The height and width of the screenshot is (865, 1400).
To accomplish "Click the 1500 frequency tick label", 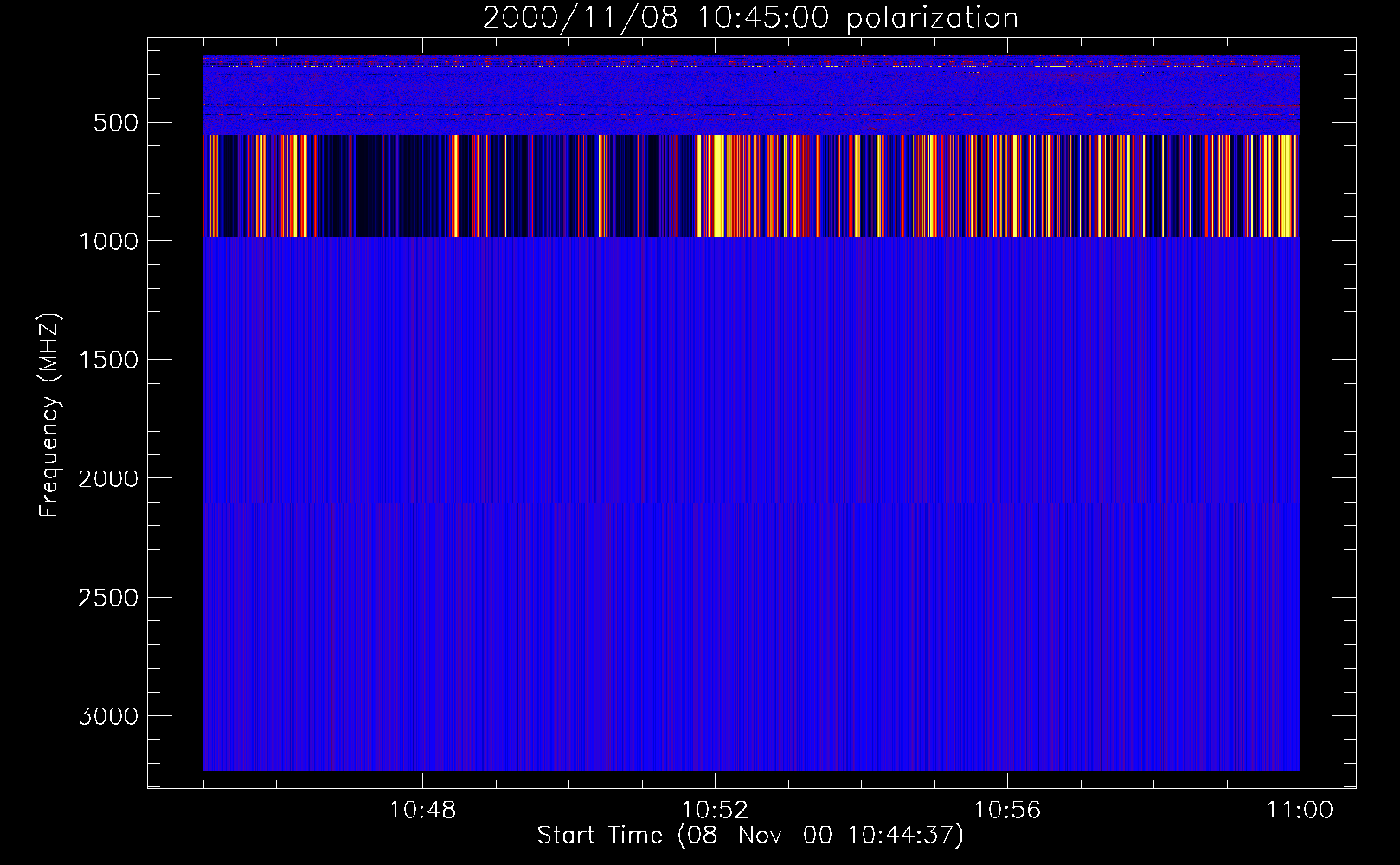I will [x=108, y=360].
